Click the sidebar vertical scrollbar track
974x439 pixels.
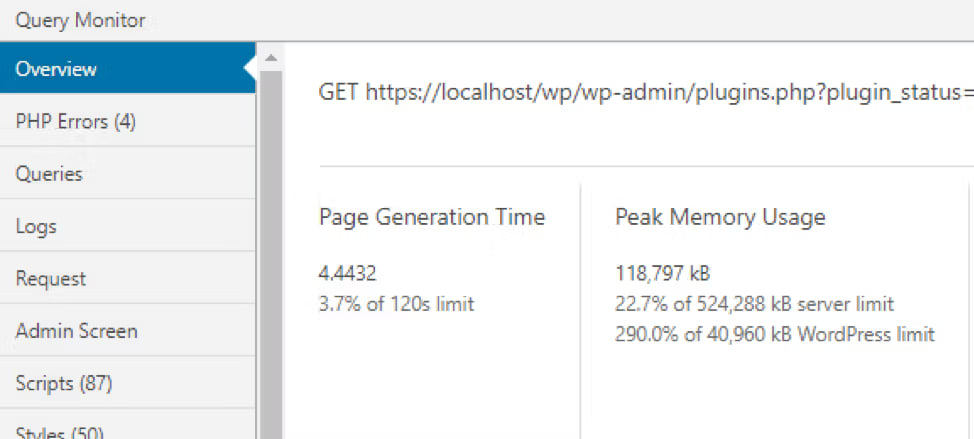270,255
